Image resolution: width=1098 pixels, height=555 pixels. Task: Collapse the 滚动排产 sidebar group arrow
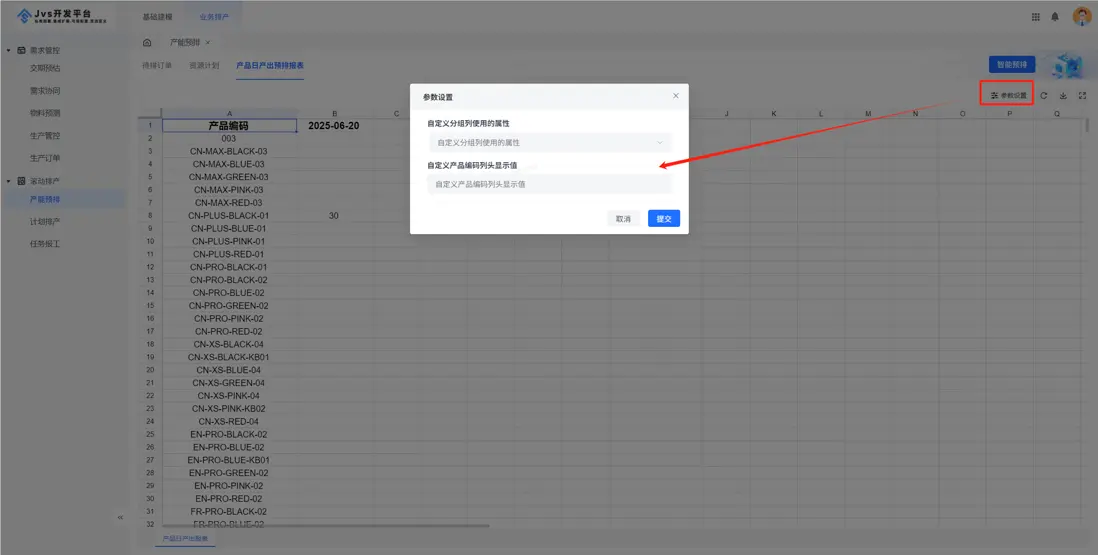[8, 181]
